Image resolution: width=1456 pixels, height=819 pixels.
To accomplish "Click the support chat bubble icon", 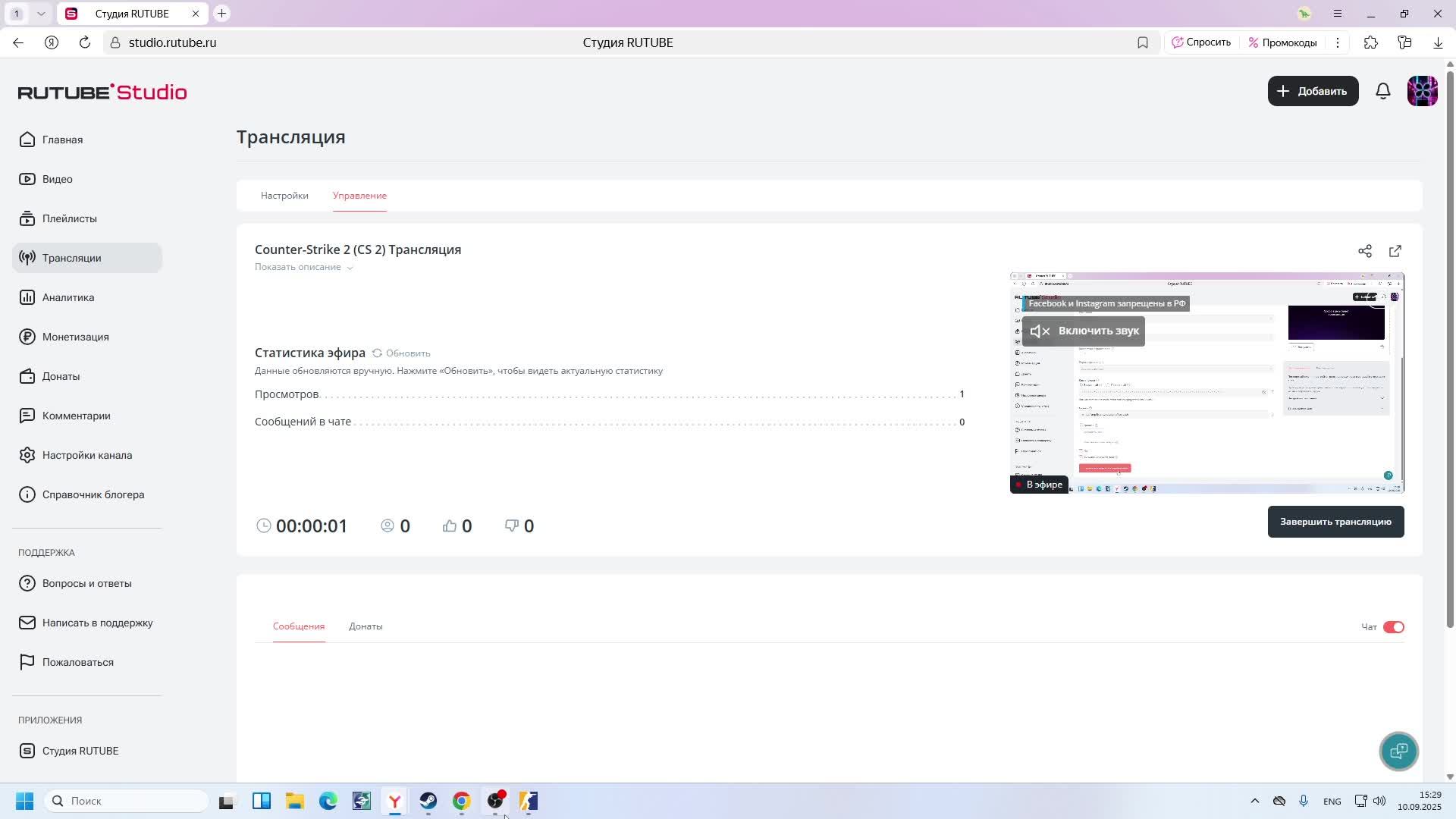I will (x=1398, y=751).
